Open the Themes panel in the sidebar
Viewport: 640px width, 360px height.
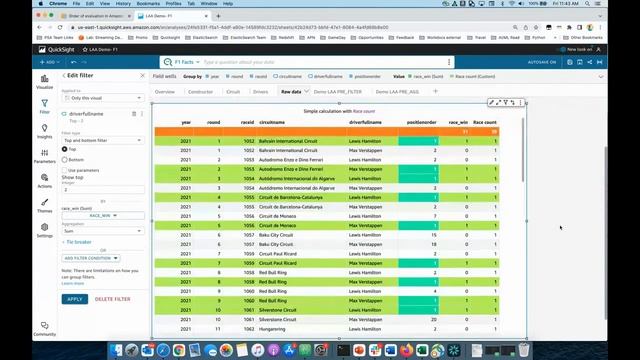tap(44, 206)
